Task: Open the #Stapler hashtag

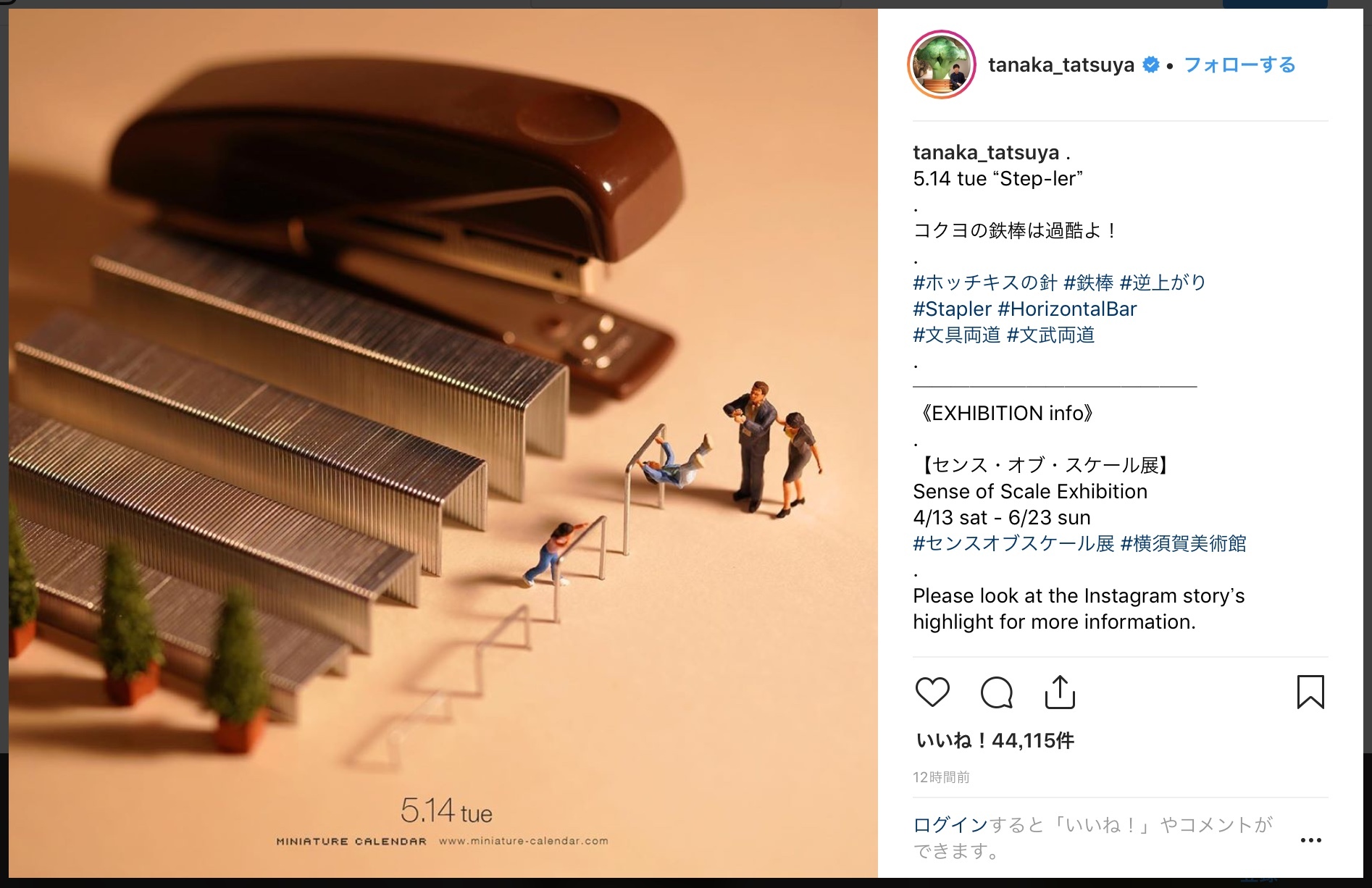Action: 952,309
